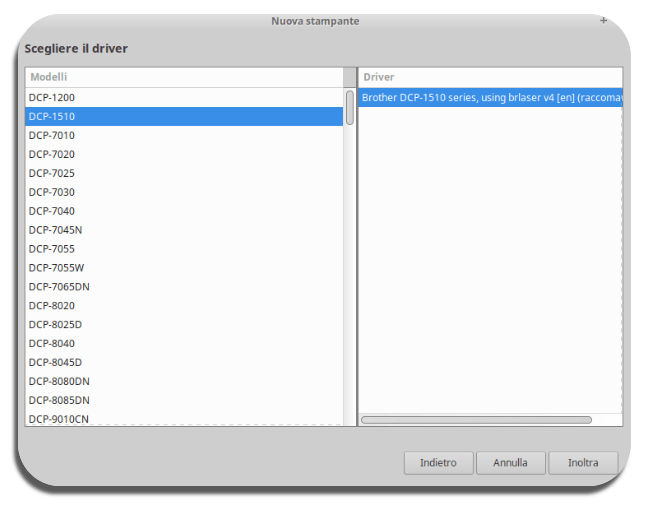
Task: Select the DCP-7010 model
Action: point(52,135)
